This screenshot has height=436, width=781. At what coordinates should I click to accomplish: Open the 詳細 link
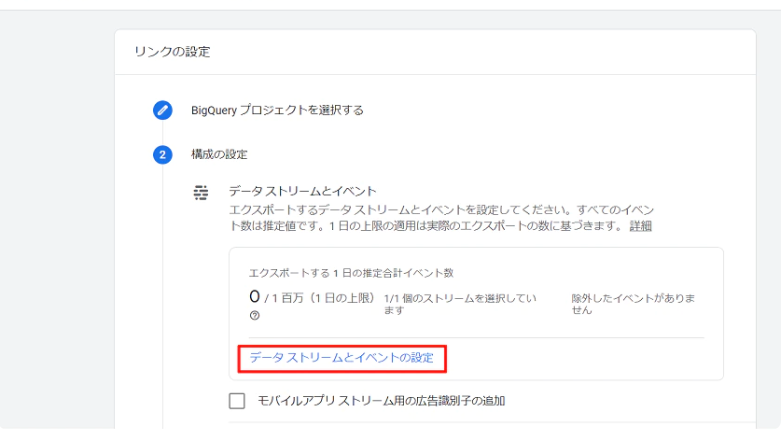(641, 226)
